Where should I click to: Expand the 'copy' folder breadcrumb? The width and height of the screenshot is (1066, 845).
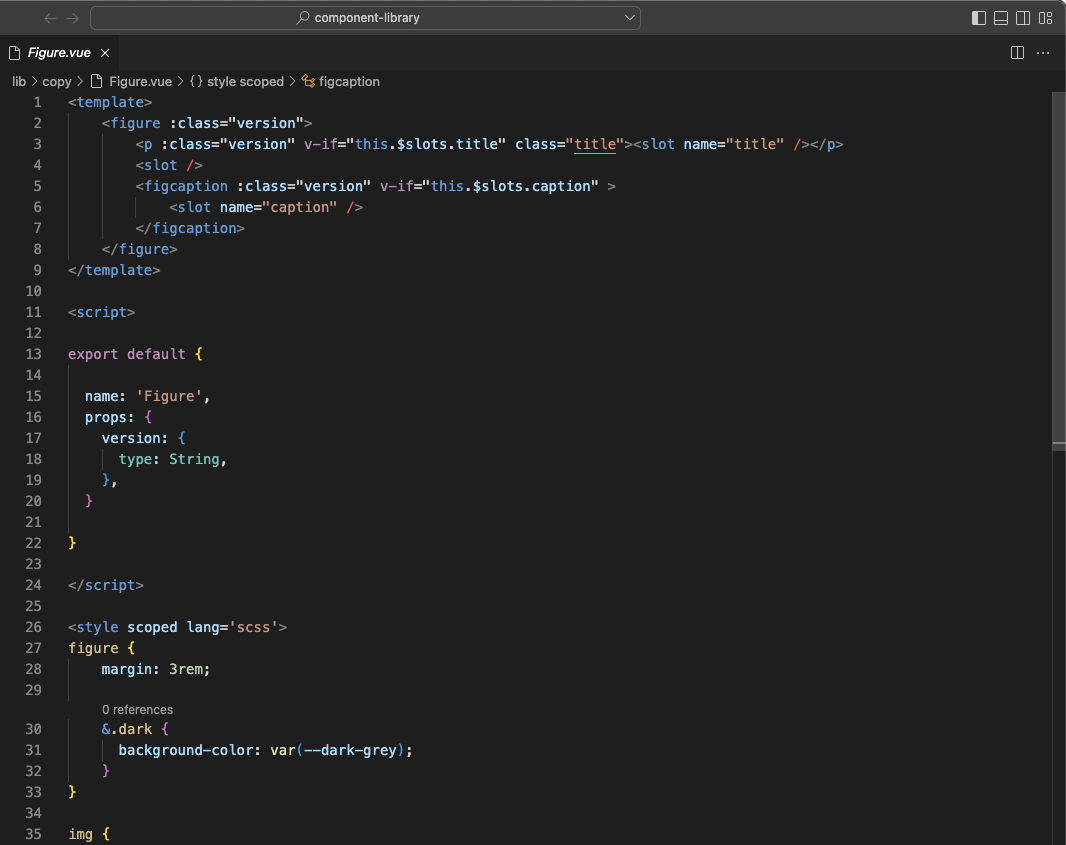(56, 82)
